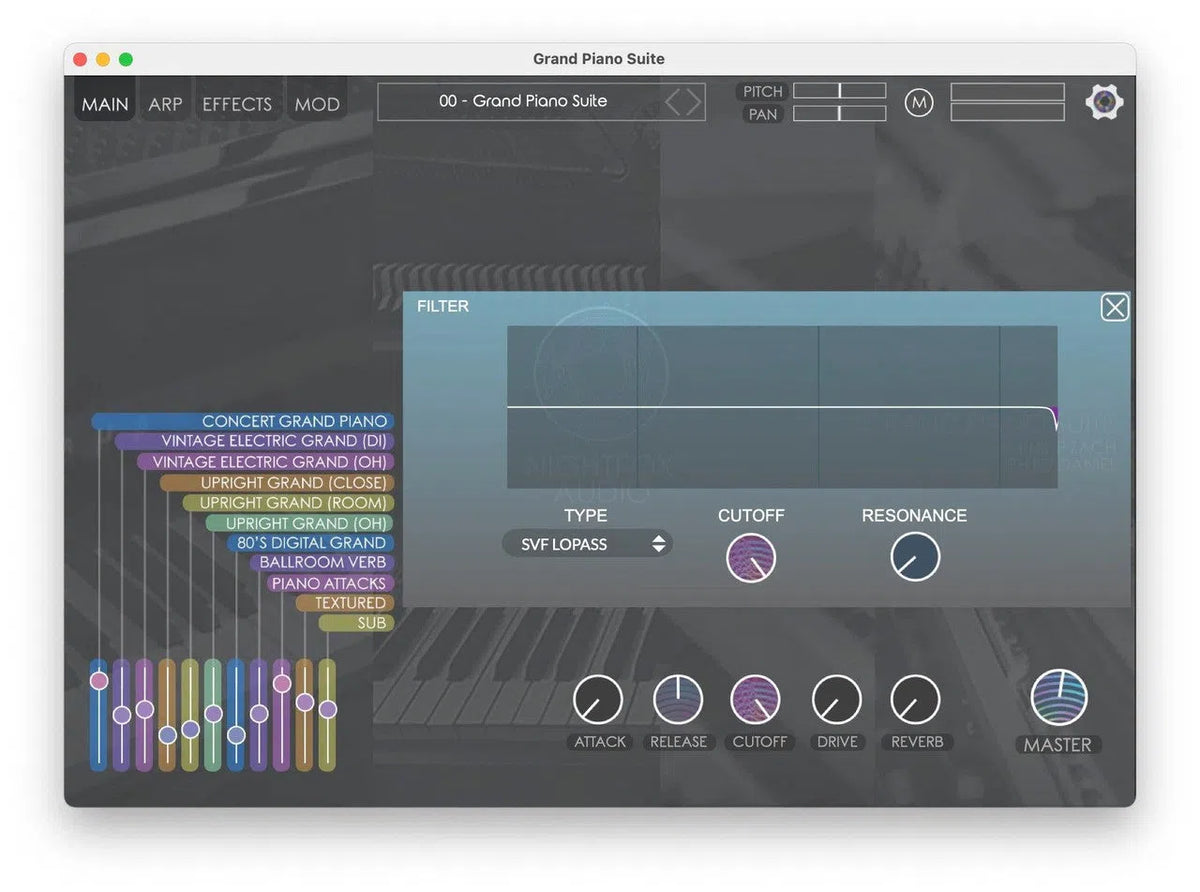Close the FILTER panel

coord(1114,307)
